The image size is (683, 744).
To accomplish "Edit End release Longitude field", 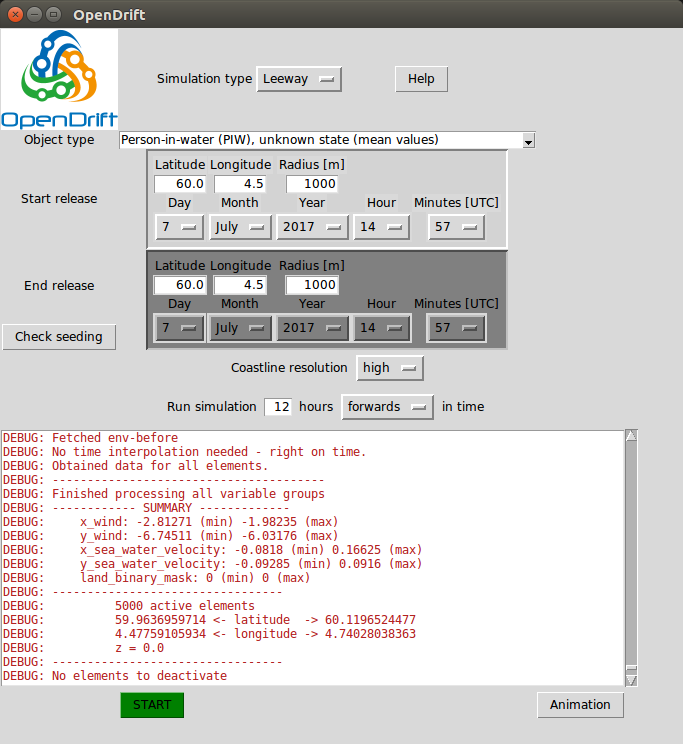I will pos(240,285).
